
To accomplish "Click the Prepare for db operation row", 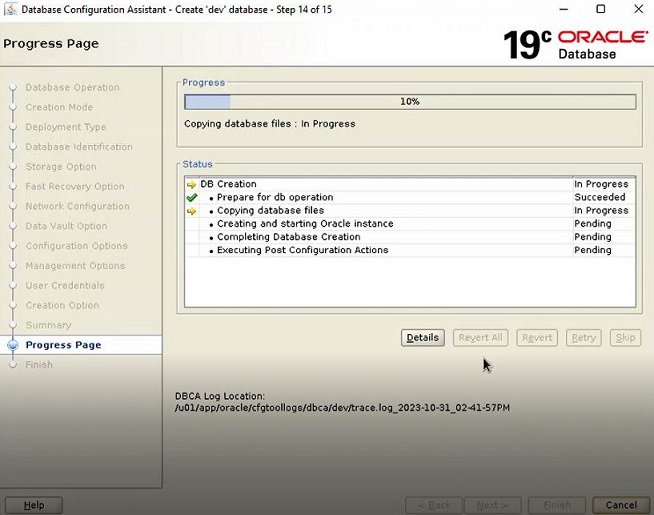I will pos(410,197).
